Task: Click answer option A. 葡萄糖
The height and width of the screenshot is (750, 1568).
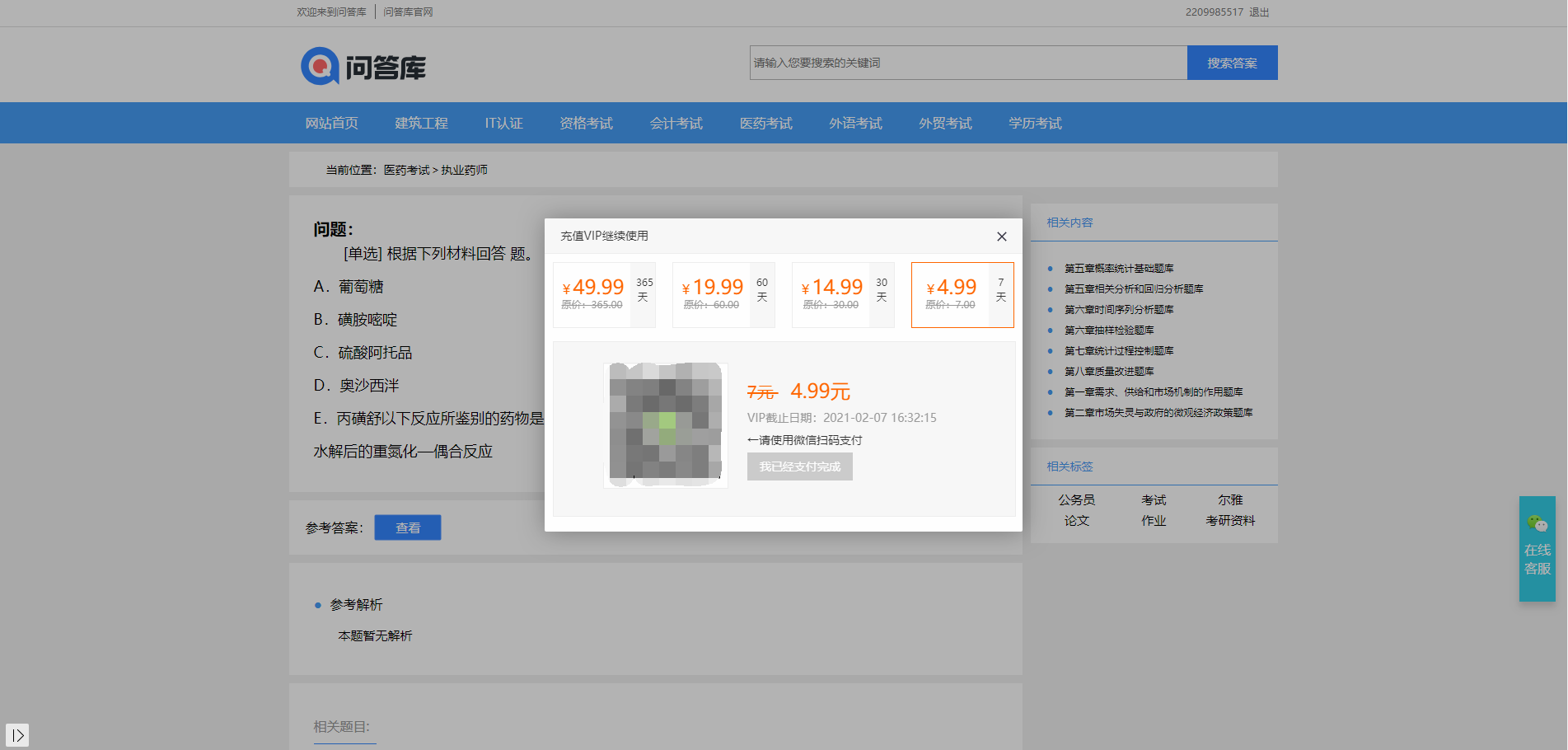Action: click(349, 287)
